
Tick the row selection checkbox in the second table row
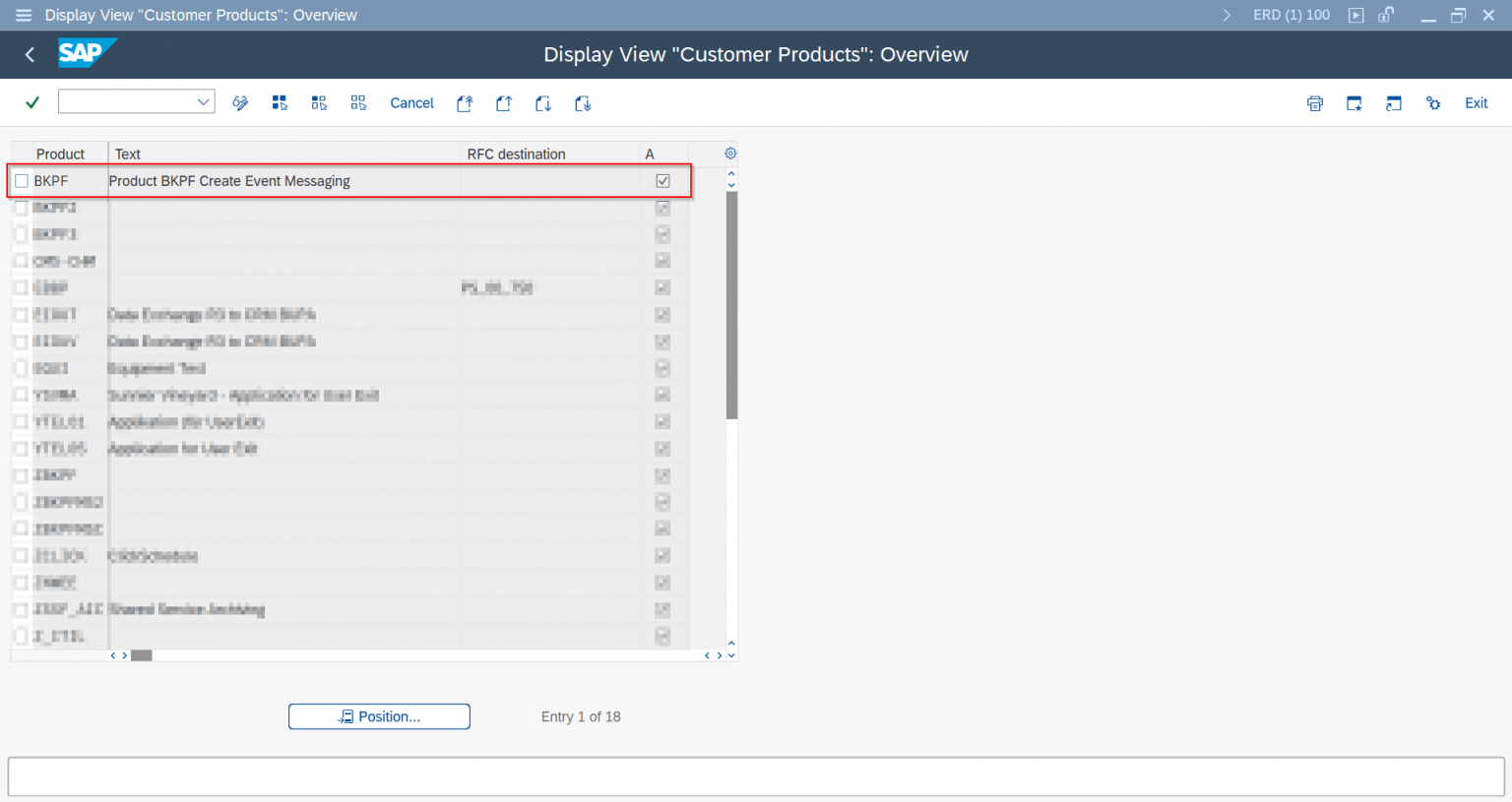point(22,208)
